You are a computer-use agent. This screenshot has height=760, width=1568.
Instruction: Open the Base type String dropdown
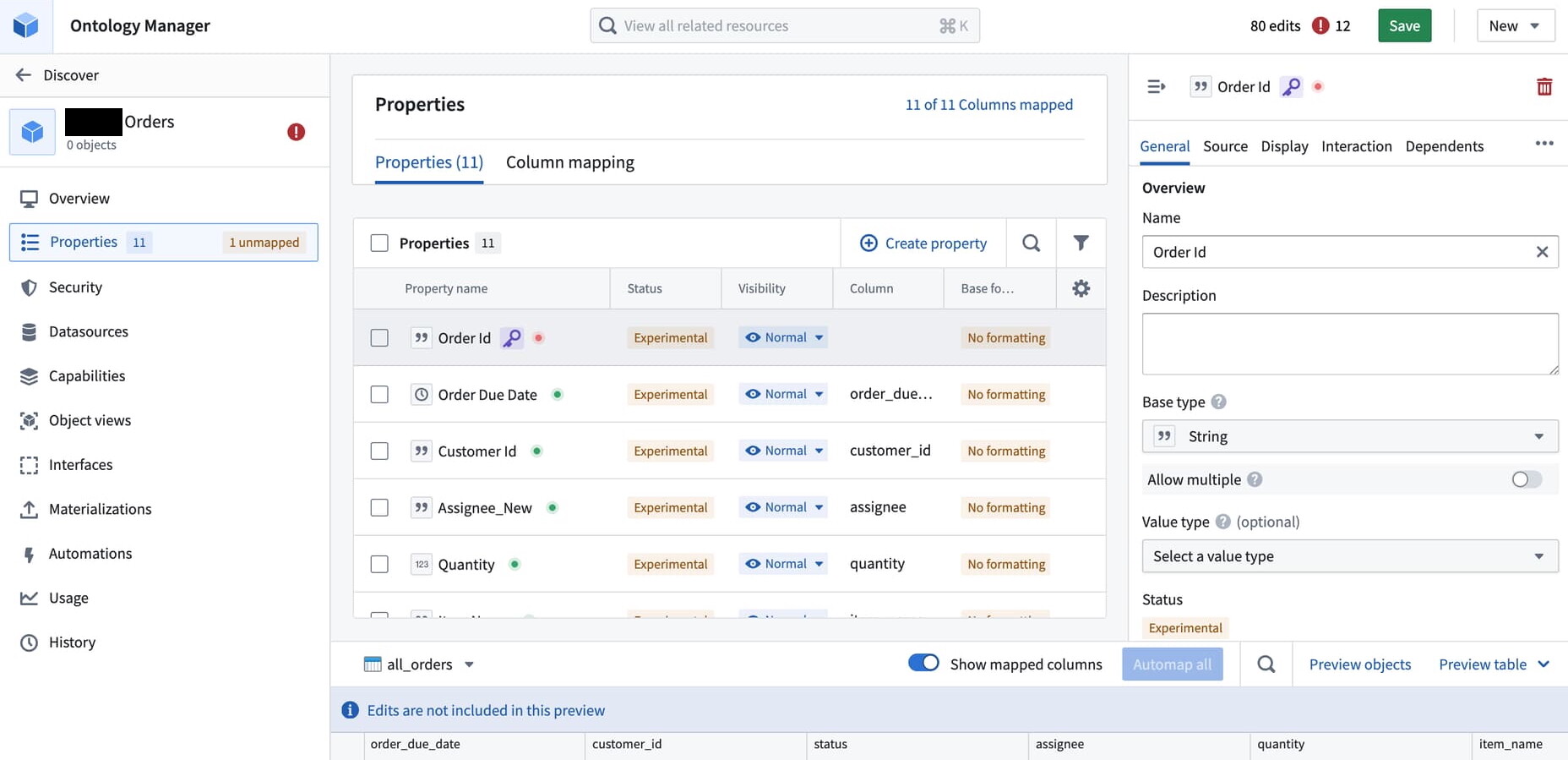1349,436
